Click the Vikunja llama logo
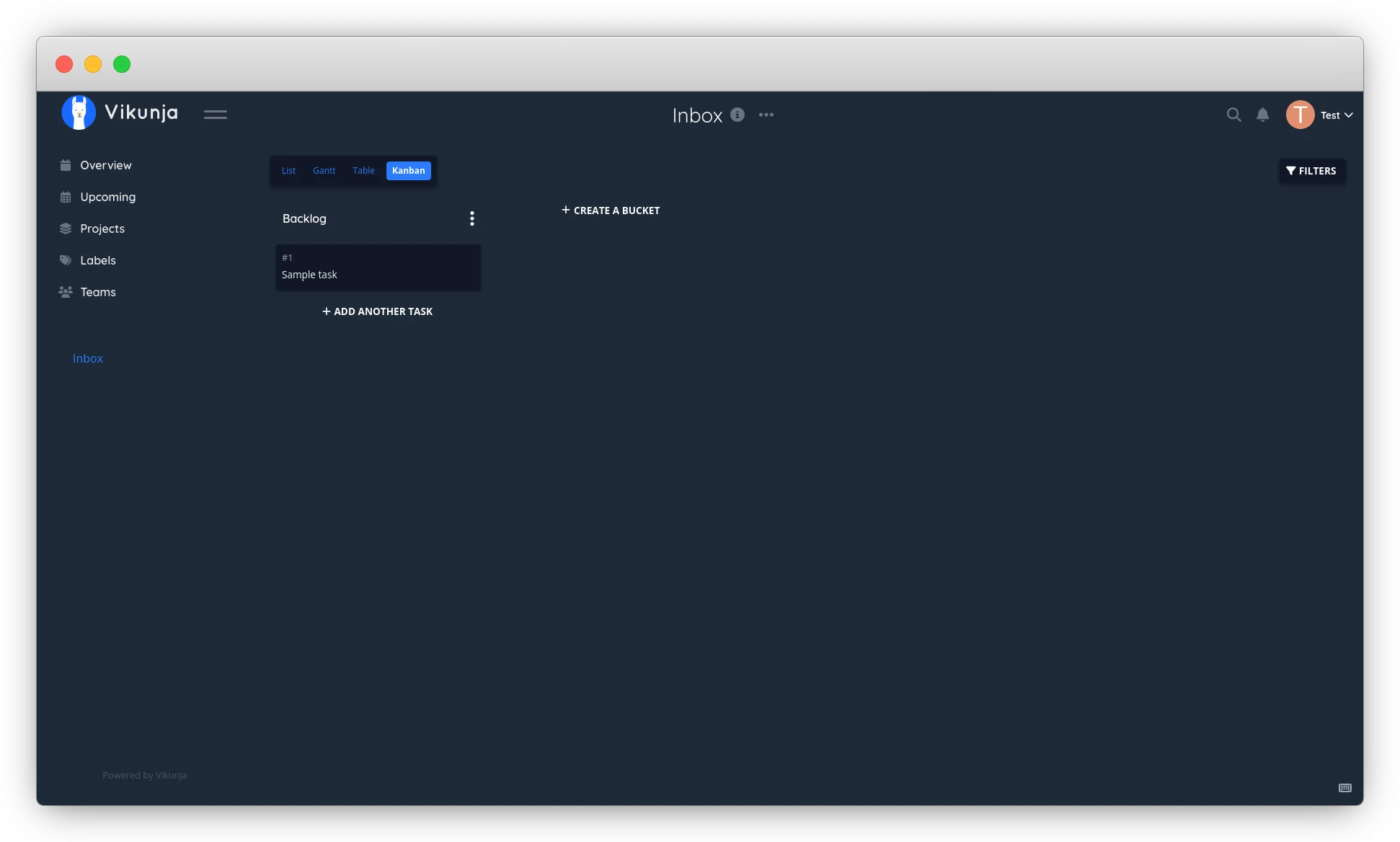The height and width of the screenshot is (842, 1400). pyautogui.click(x=79, y=113)
